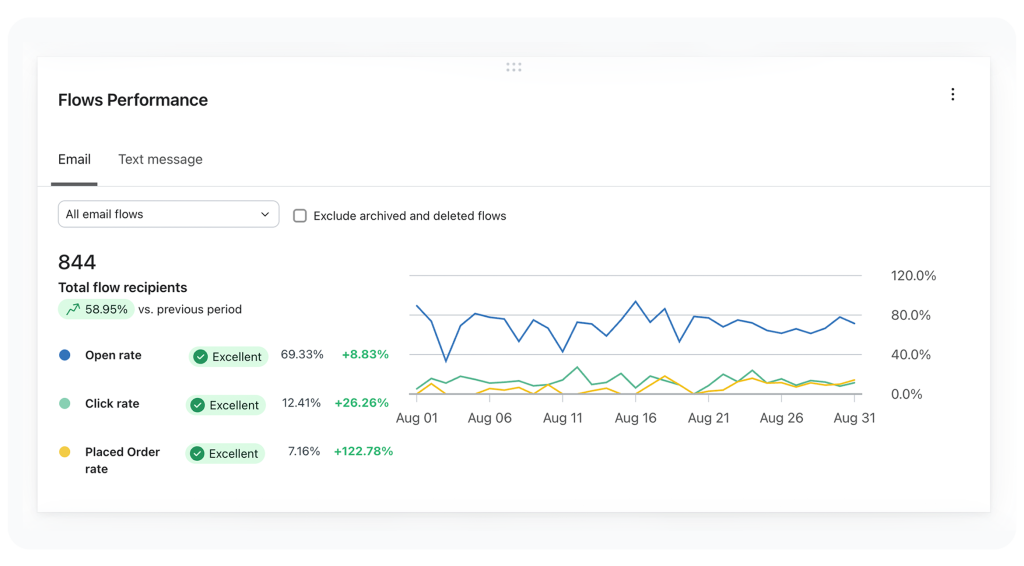Screen dimensions: 1024x566
Task: Click the Aug 06 axis label
Action: (x=489, y=418)
